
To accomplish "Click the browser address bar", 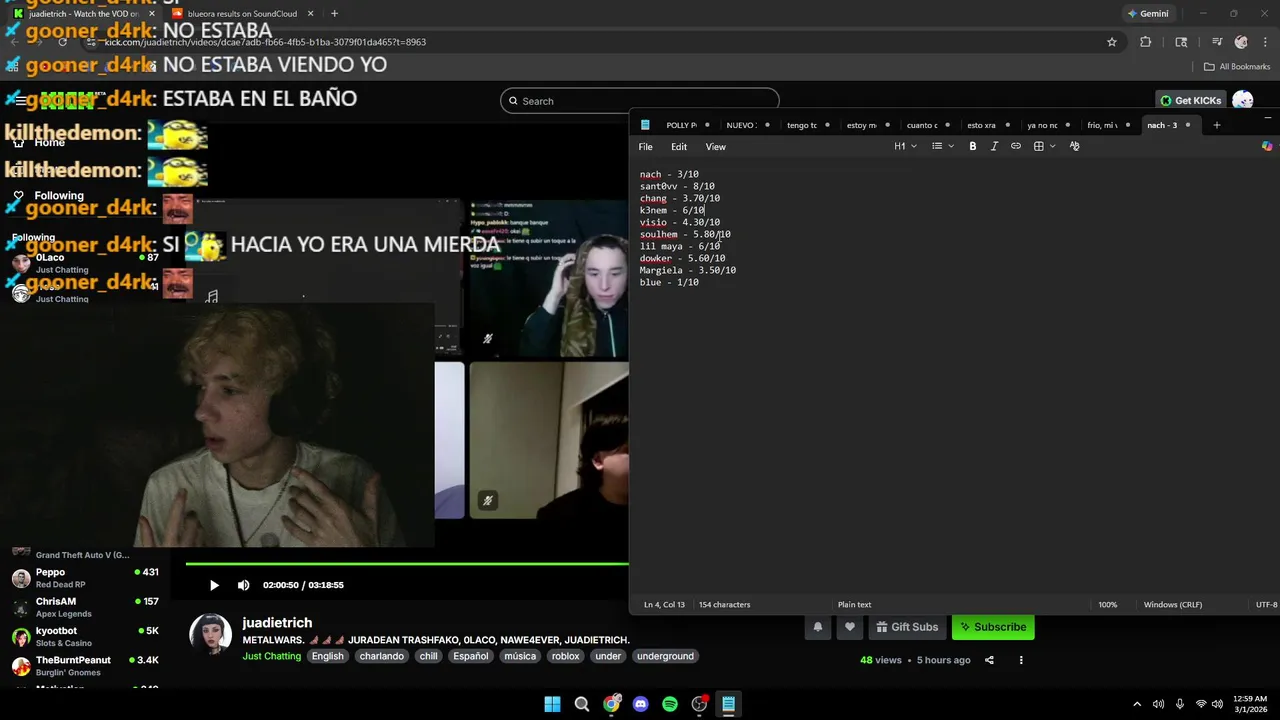I will (600, 42).
